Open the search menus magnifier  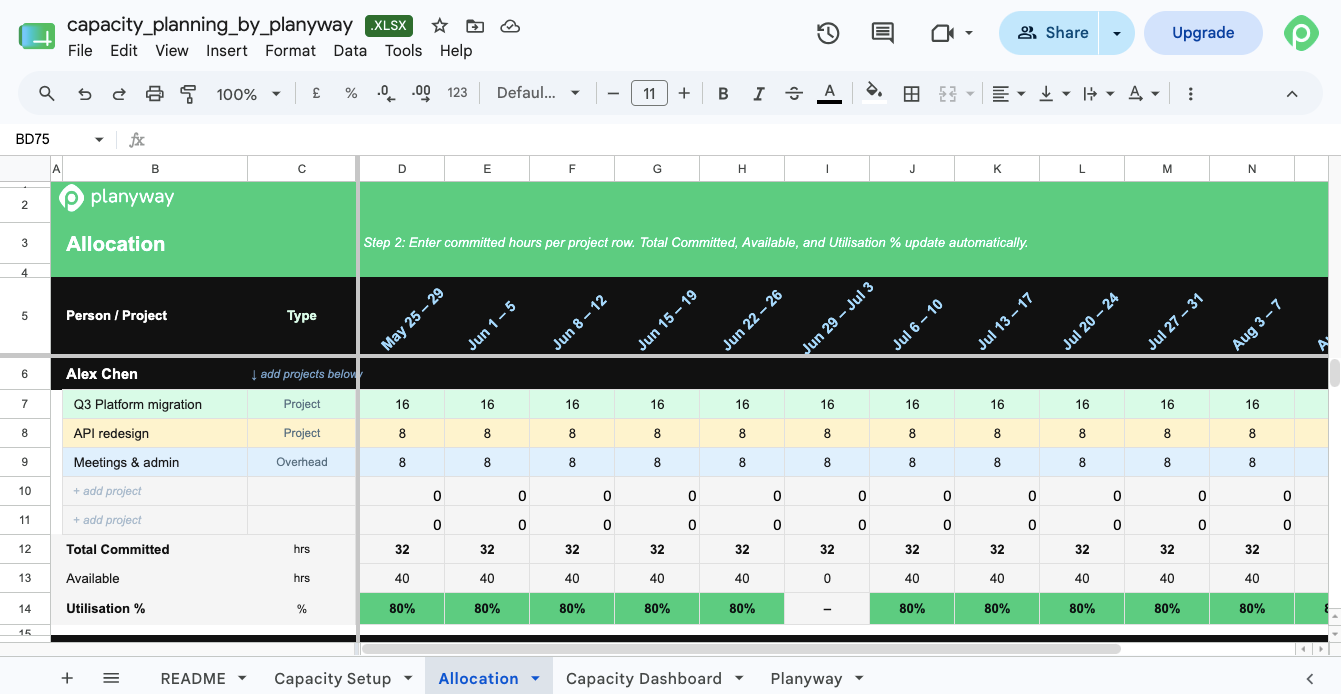tap(47, 93)
